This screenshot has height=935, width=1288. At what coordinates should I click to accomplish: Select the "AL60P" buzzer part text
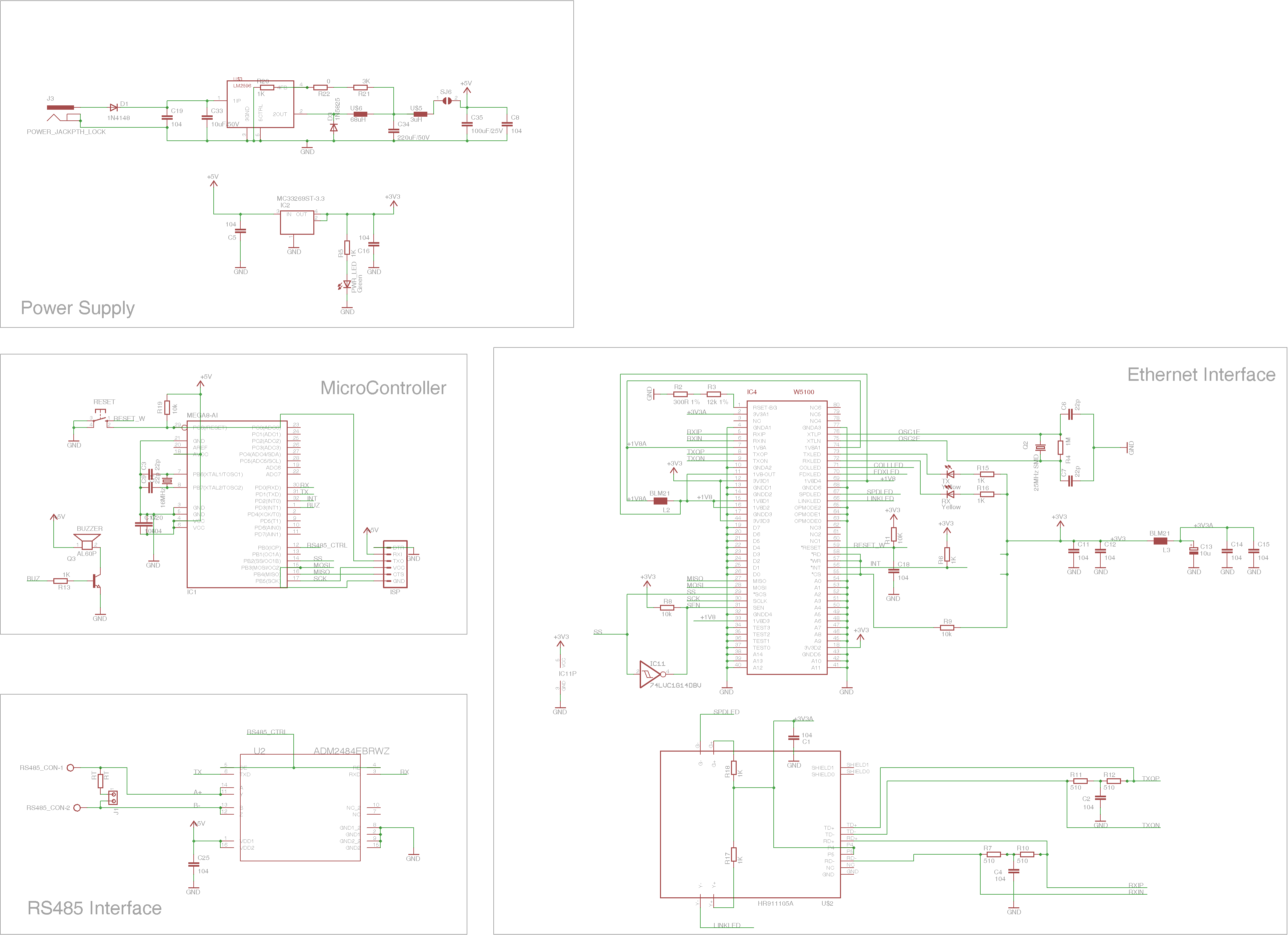click(x=86, y=554)
